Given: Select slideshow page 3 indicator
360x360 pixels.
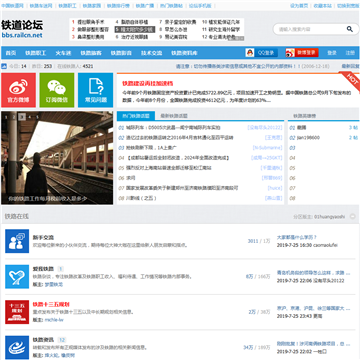Looking at the screenshot, I should click(22, 117).
